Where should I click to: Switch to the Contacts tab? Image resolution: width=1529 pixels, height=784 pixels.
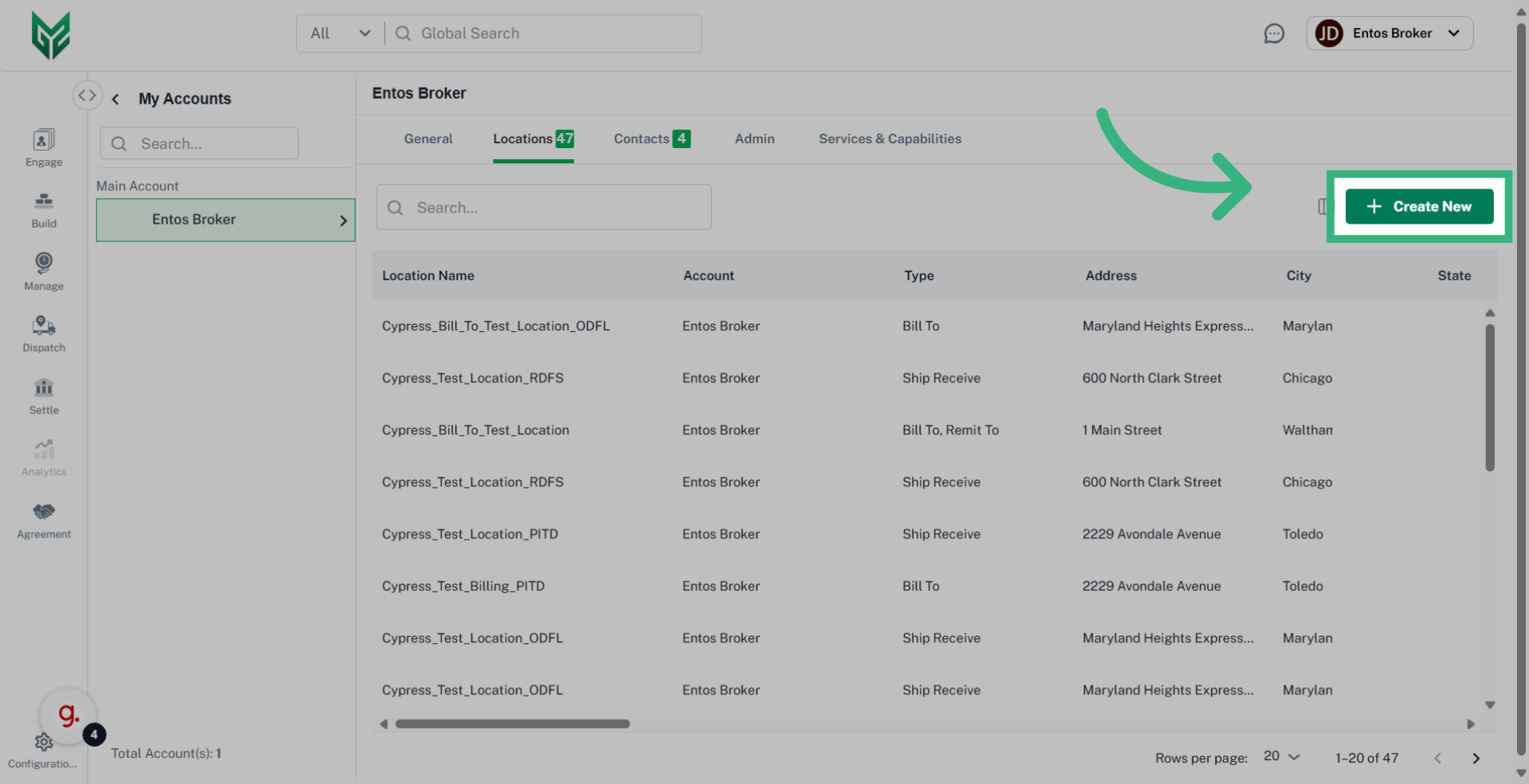pyautogui.click(x=651, y=138)
